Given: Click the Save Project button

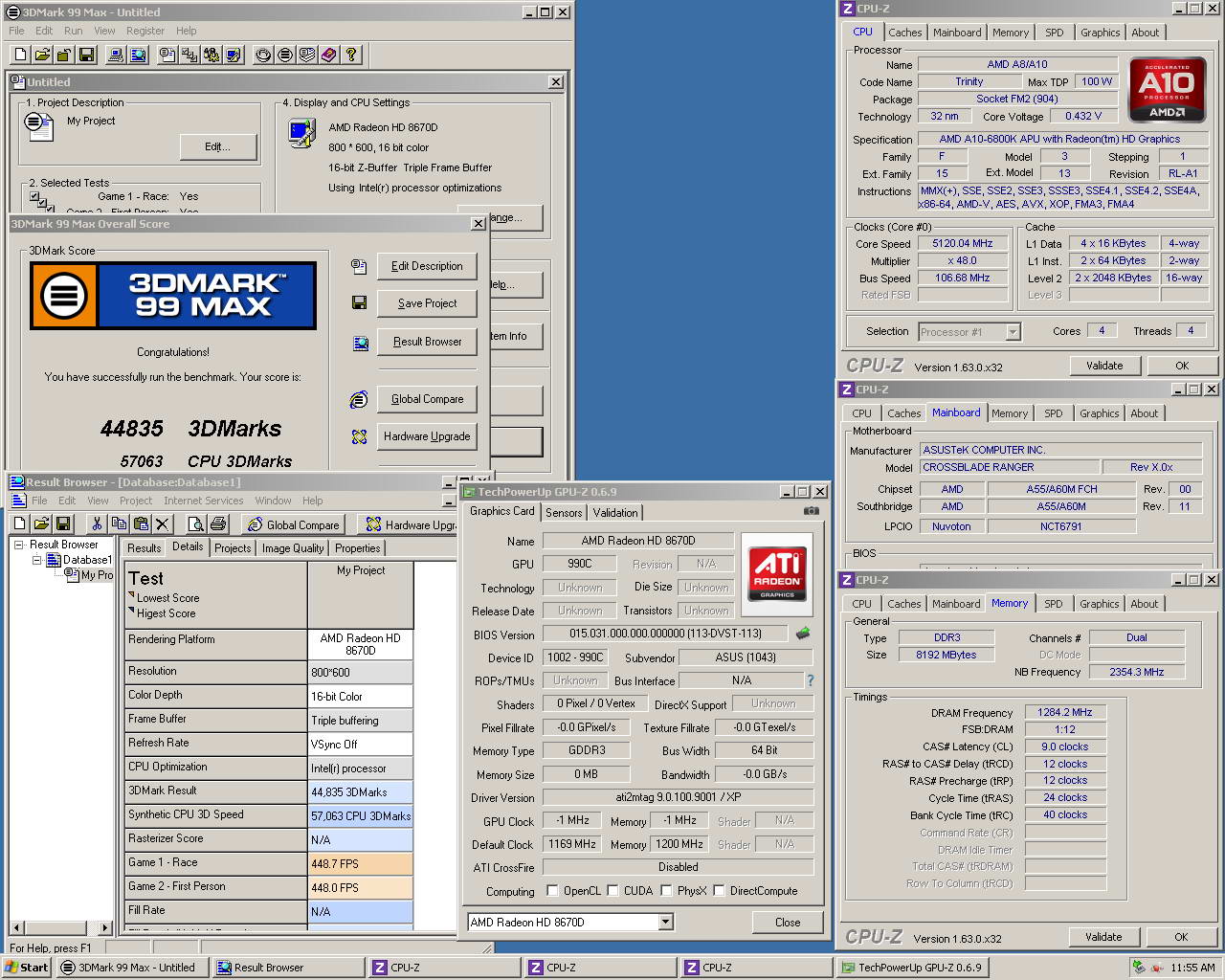Looking at the screenshot, I should 427,303.
